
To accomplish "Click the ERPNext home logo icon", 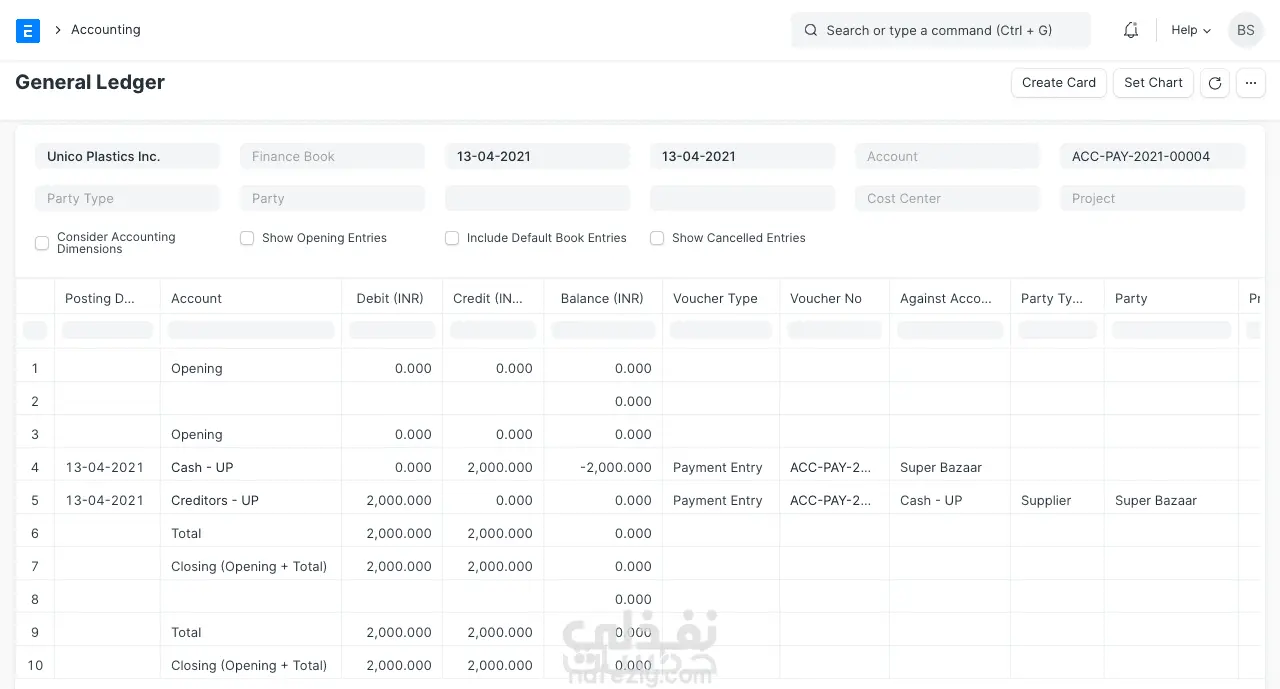I will coord(28,30).
